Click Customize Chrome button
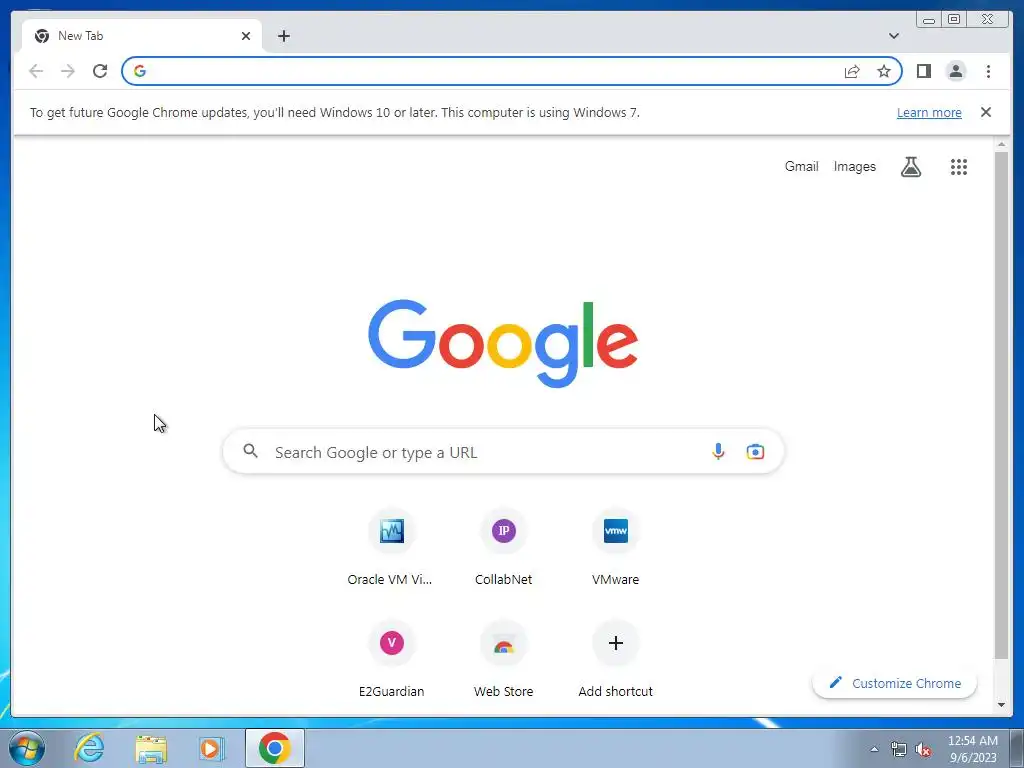1024x768 pixels. (x=895, y=683)
